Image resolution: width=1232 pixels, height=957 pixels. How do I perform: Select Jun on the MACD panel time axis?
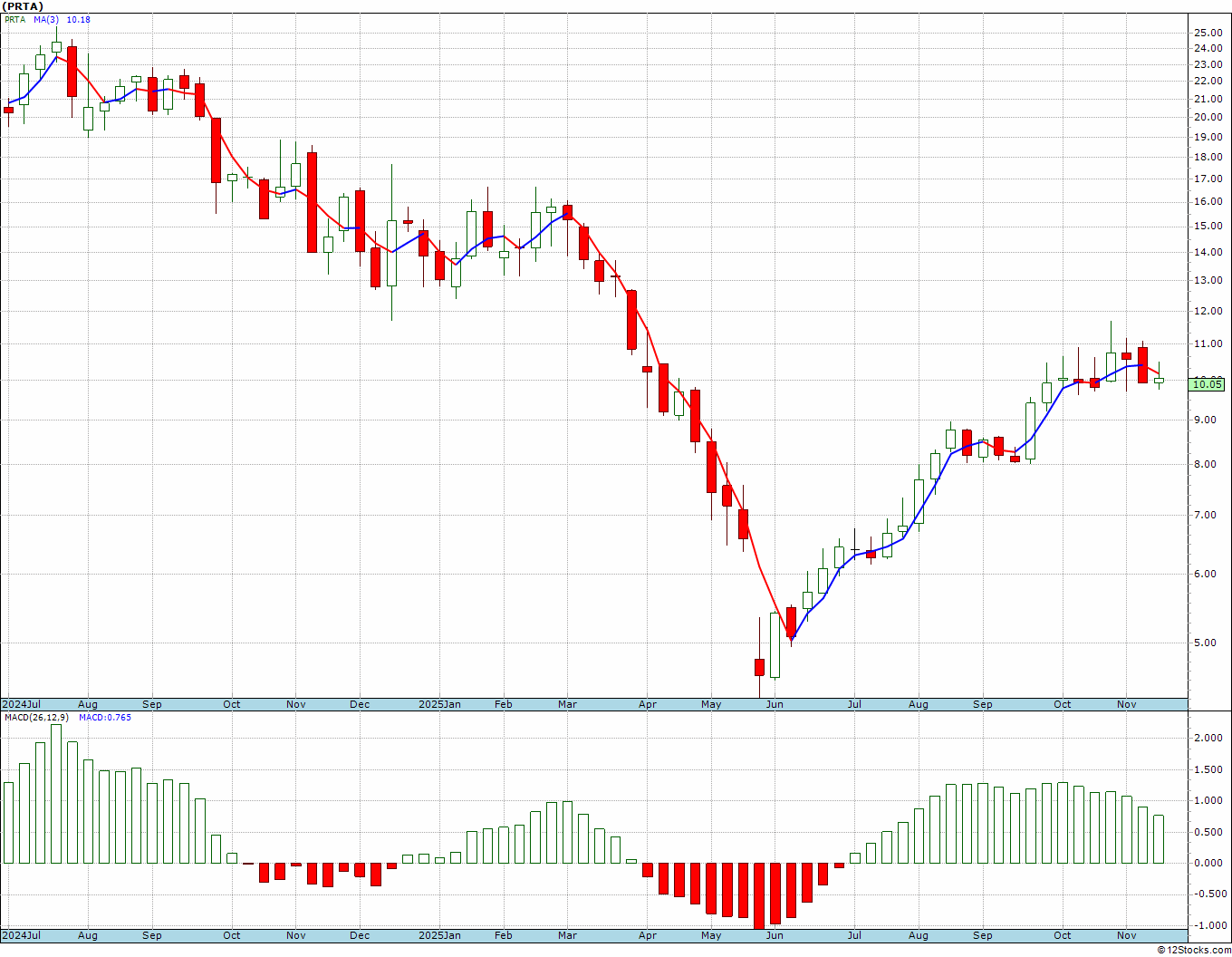coord(775,935)
